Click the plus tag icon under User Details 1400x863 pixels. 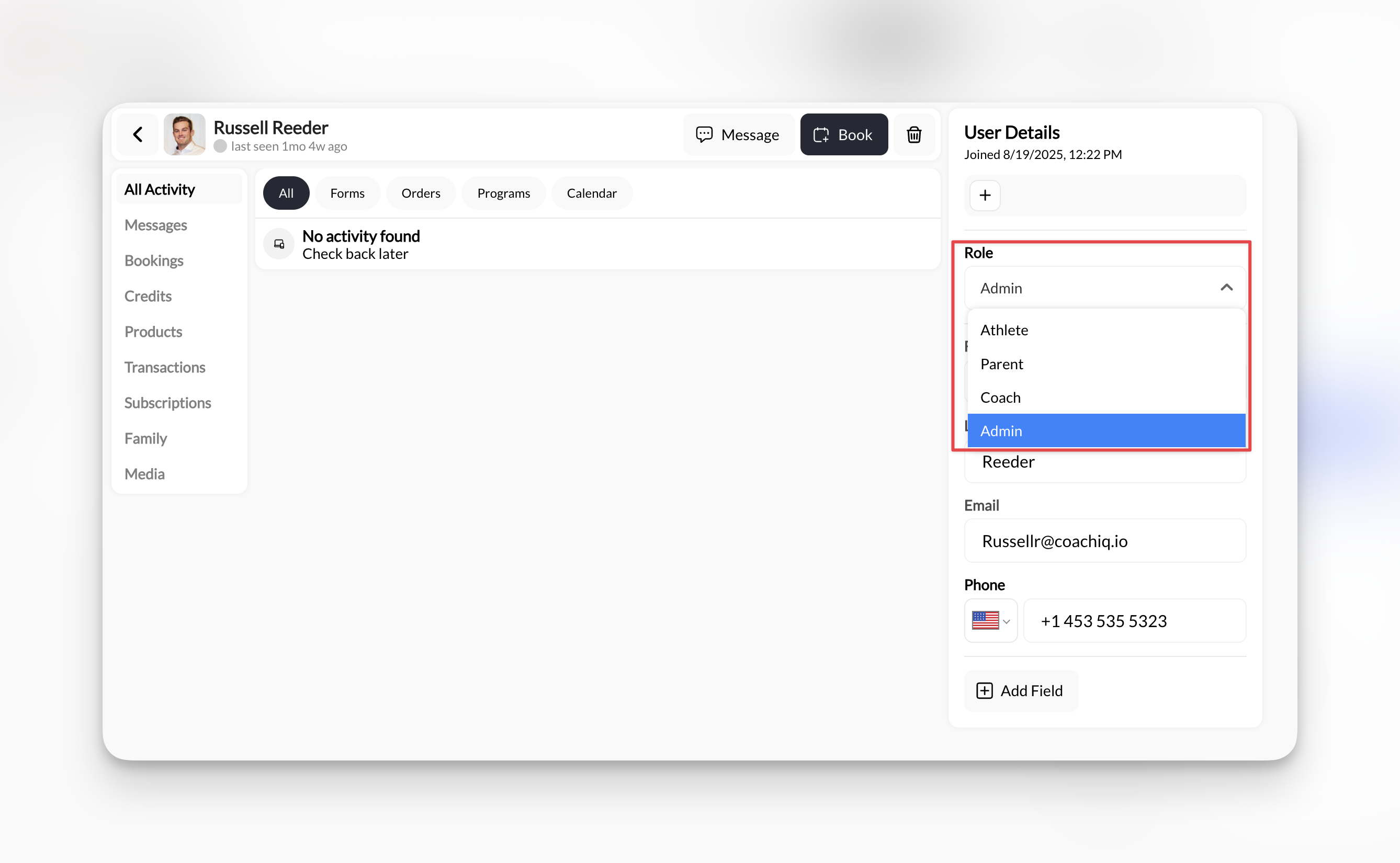coord(985,196)
